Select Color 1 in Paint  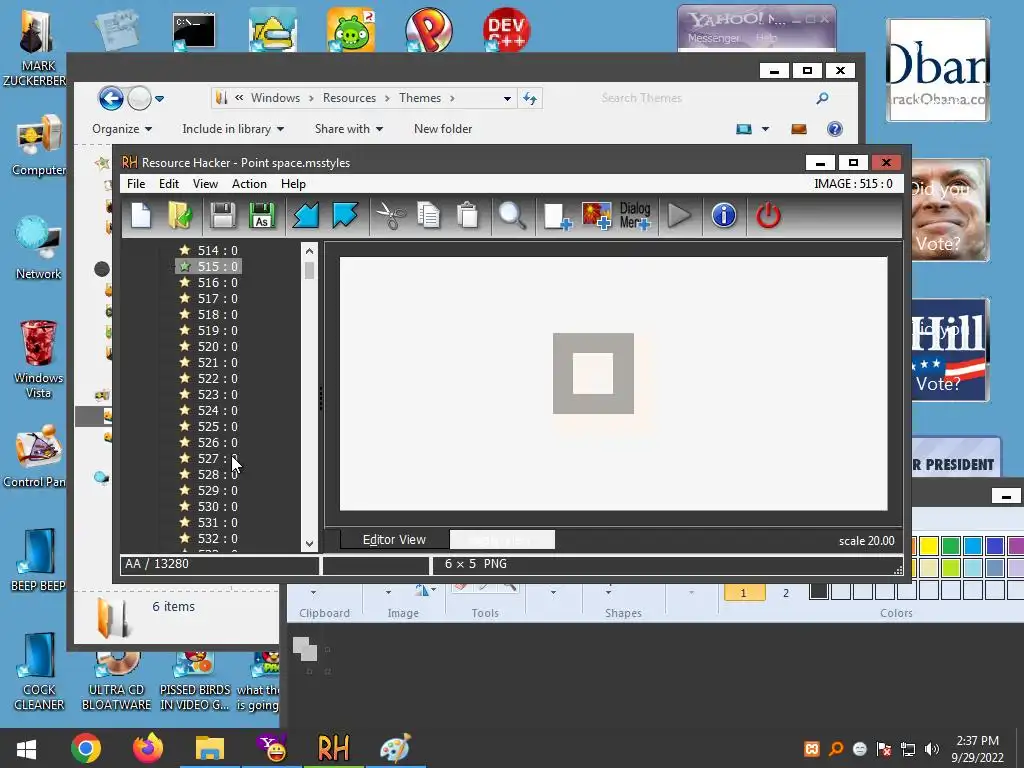(743, 592)
